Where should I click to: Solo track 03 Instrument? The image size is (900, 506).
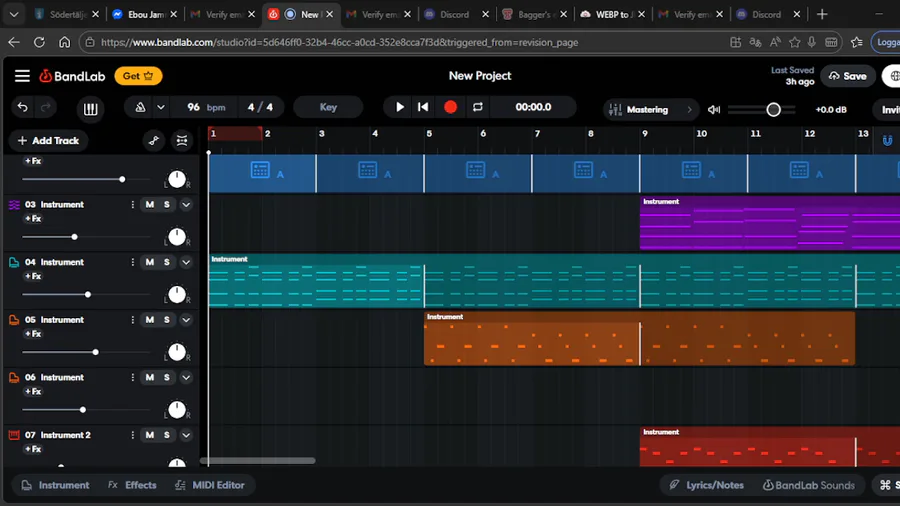pos(166,205)
